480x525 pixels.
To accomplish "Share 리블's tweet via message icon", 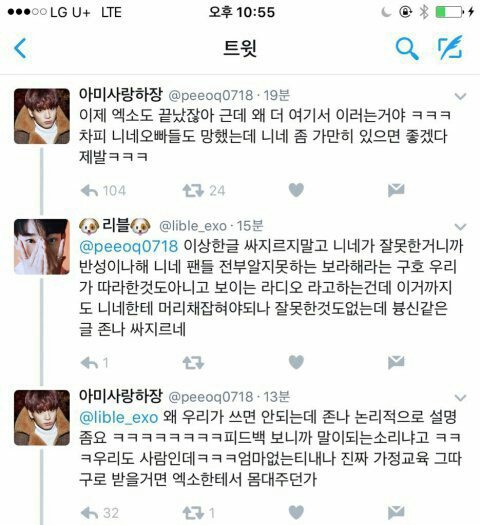I will [396, 362].
